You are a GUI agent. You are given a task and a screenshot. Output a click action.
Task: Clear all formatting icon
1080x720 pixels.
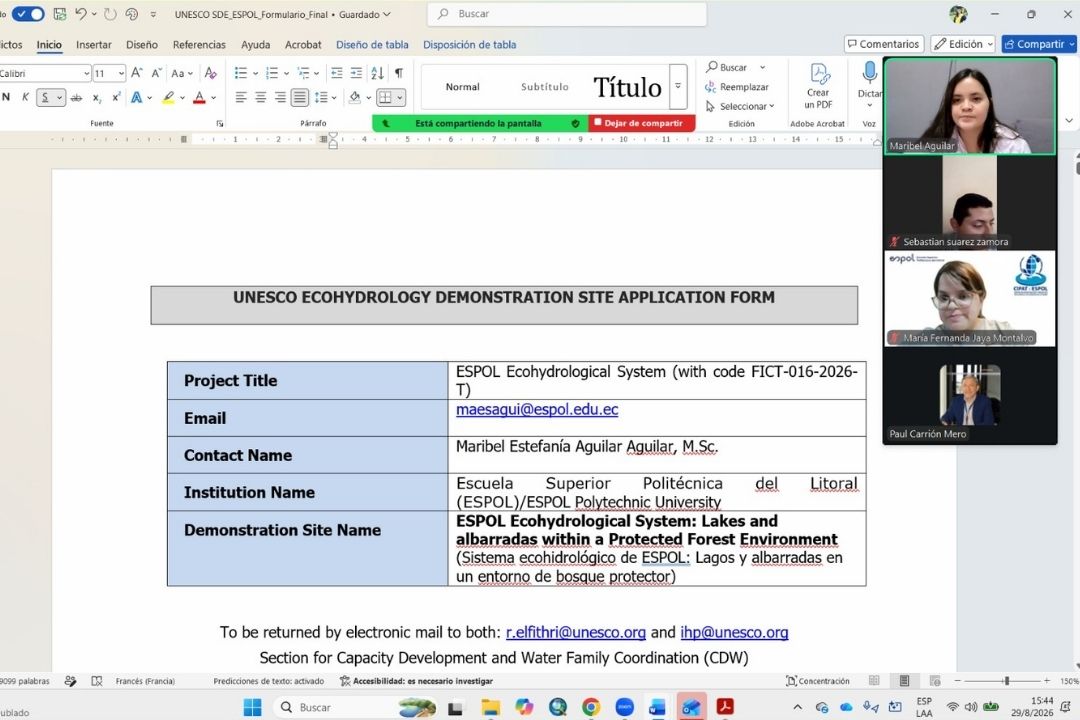[211, 73]
